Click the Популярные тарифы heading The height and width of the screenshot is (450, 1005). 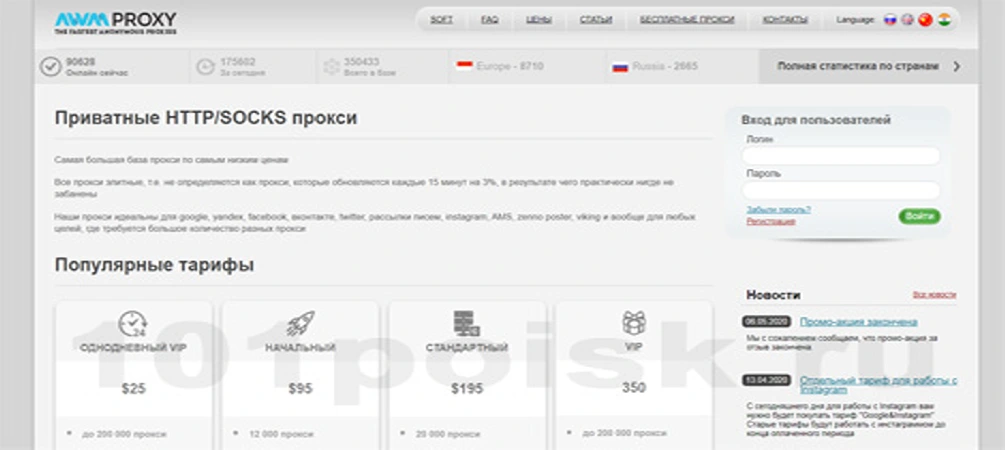click(x=154, y=265)
